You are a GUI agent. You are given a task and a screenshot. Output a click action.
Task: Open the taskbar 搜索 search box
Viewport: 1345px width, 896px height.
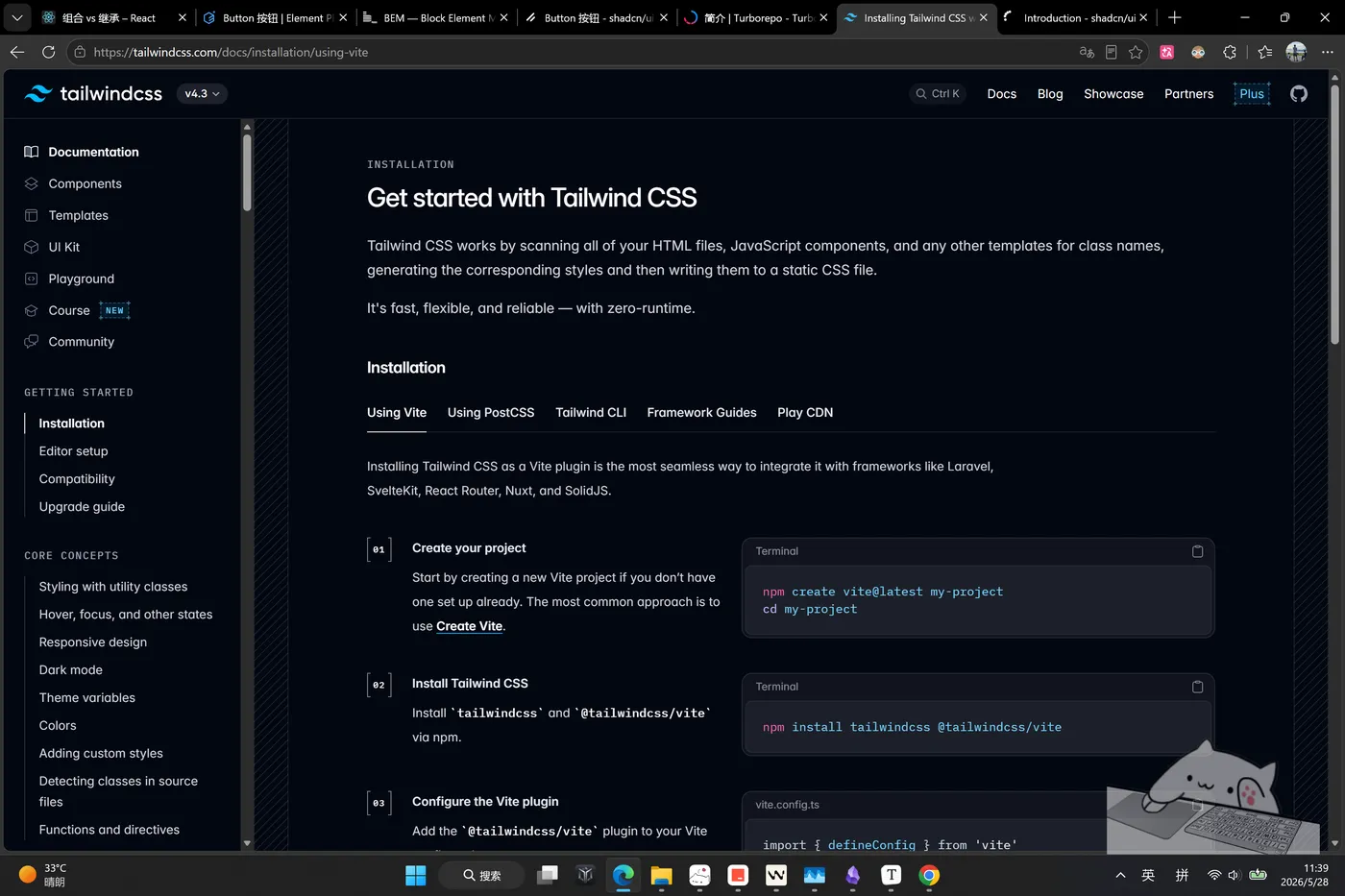pos(481,875)
